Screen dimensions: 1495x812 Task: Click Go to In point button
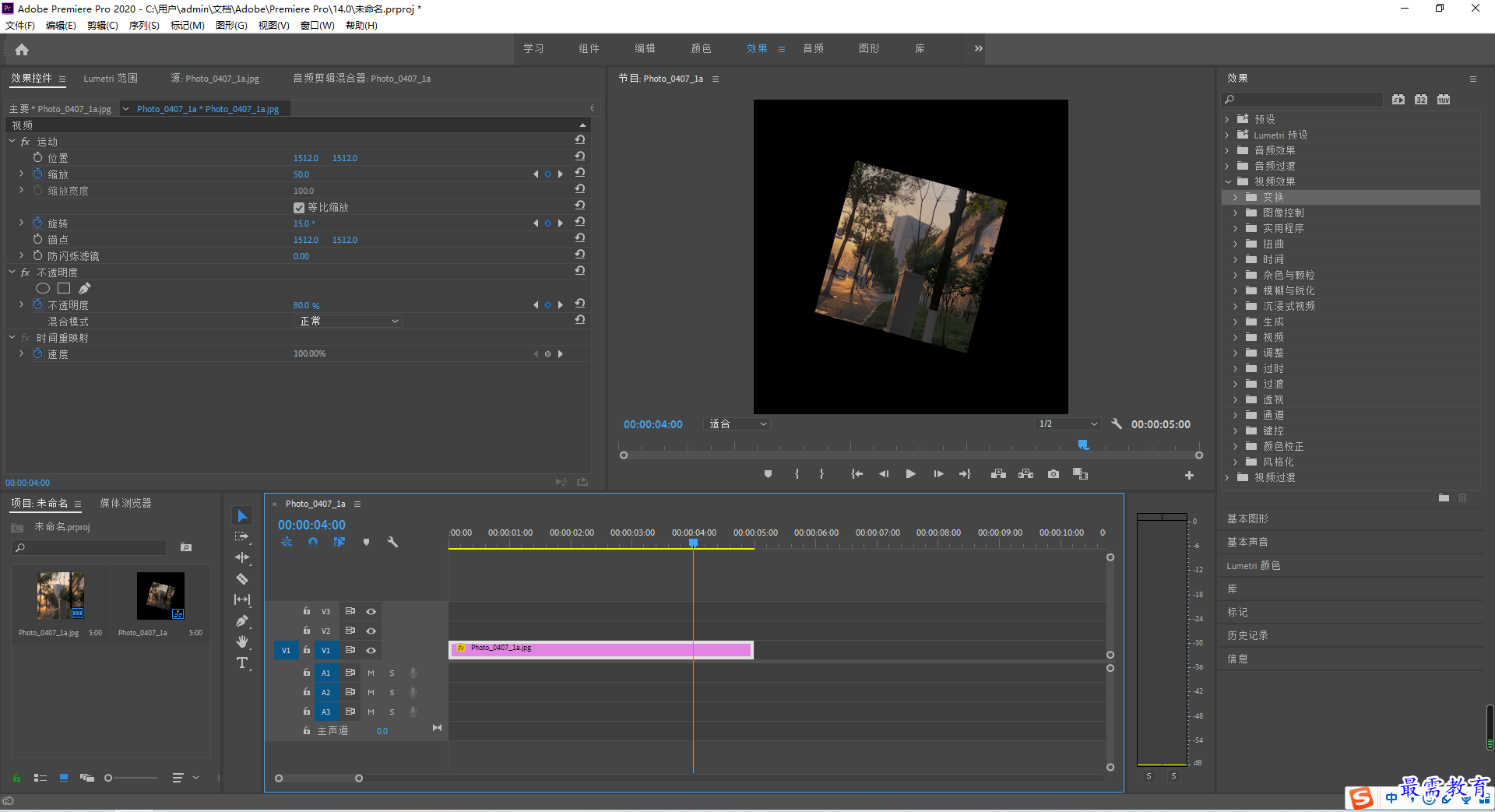tap(857, 474)
